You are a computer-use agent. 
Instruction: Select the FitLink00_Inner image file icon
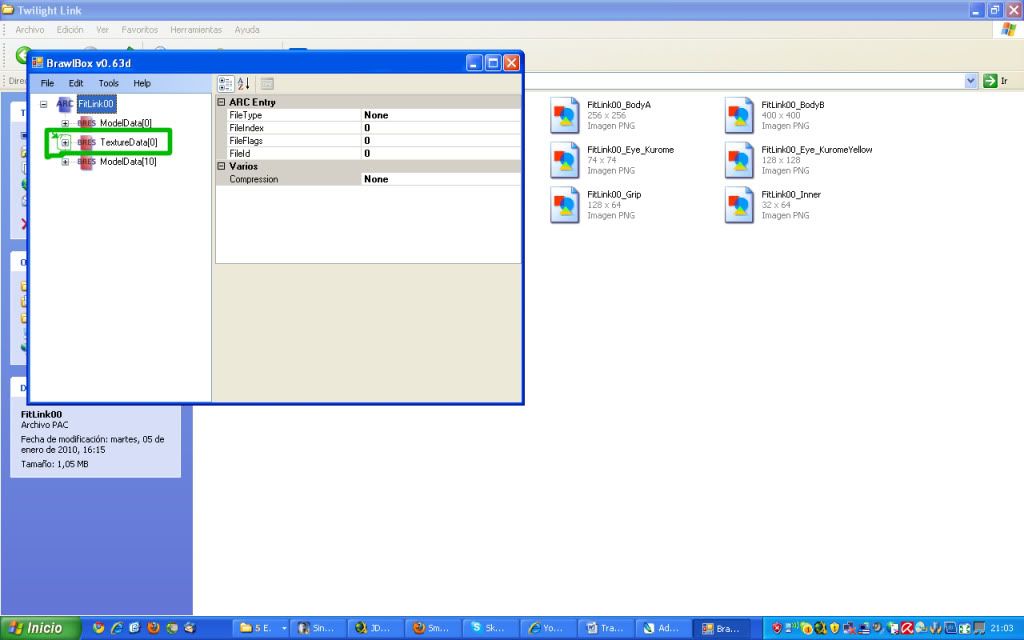(x=740, y=205)
